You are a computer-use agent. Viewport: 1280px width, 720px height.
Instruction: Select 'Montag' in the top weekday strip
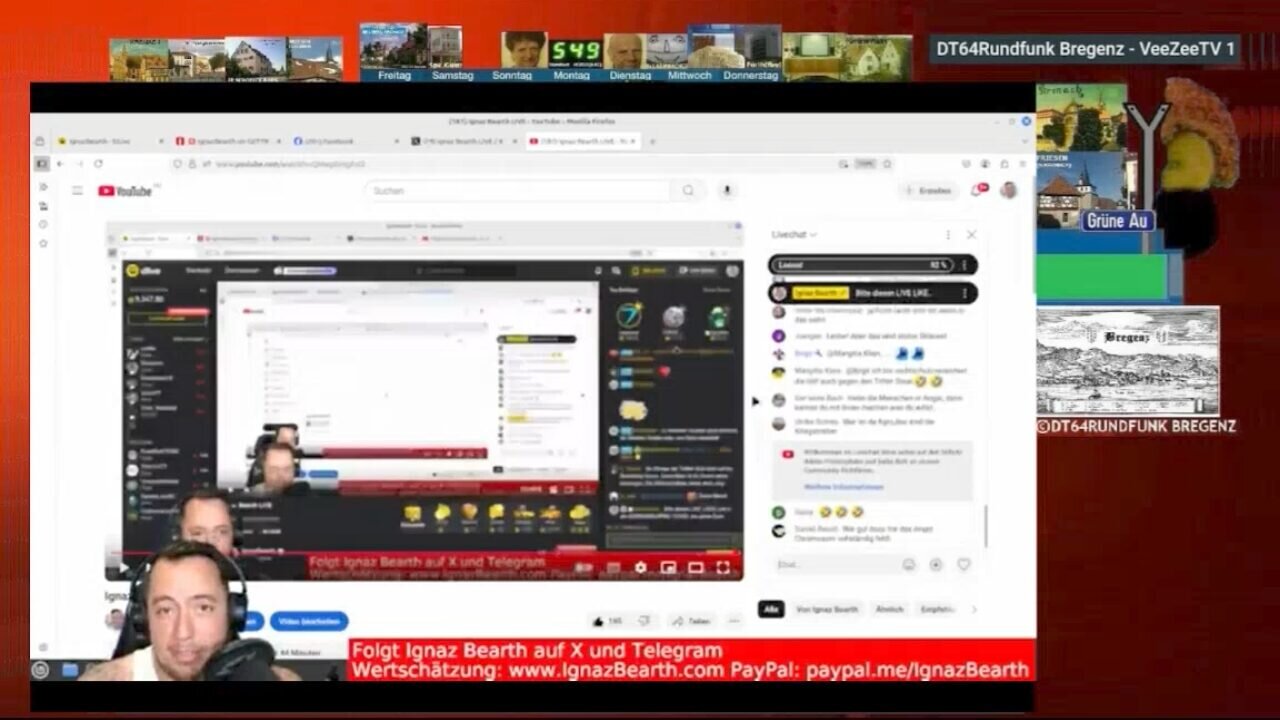pos(571,75)
